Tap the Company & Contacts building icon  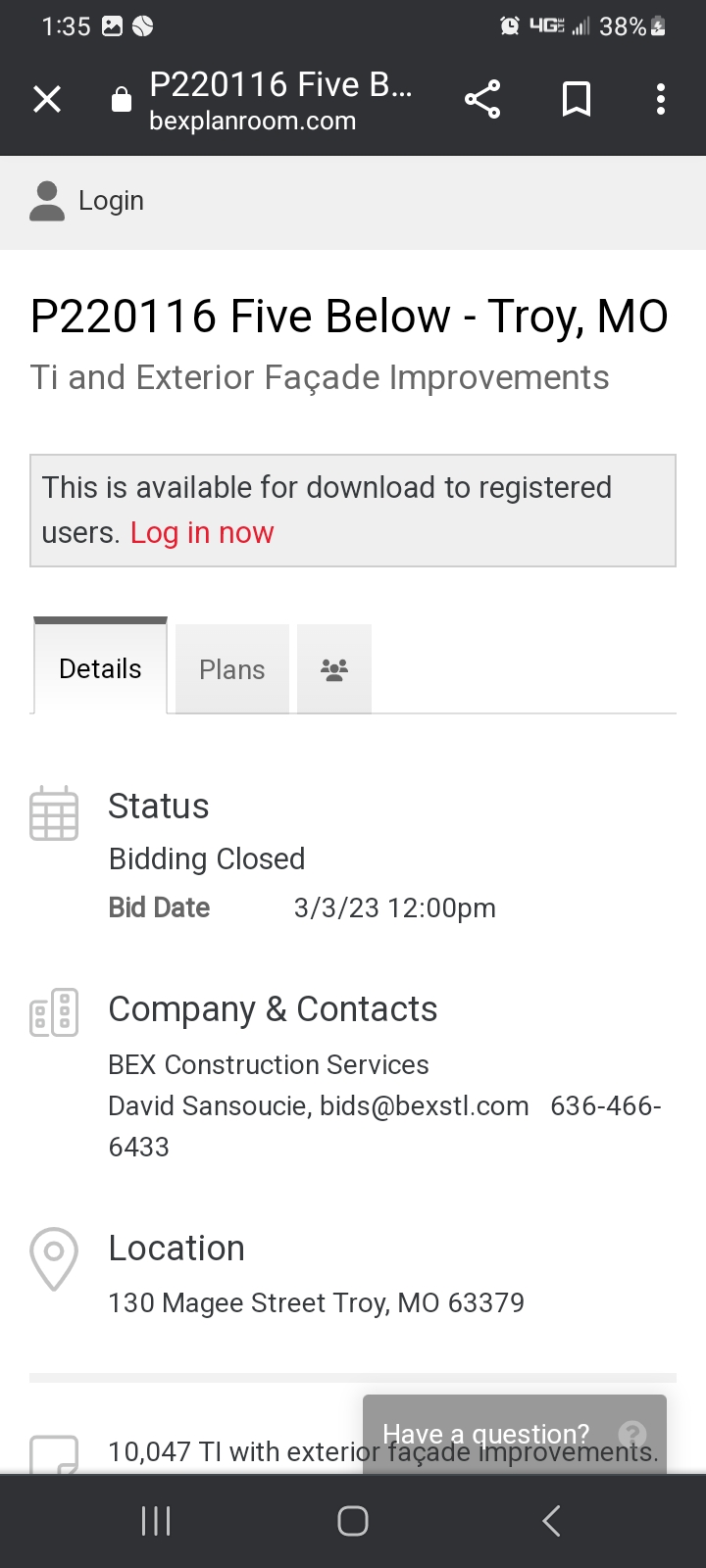tap(54, 1012)
